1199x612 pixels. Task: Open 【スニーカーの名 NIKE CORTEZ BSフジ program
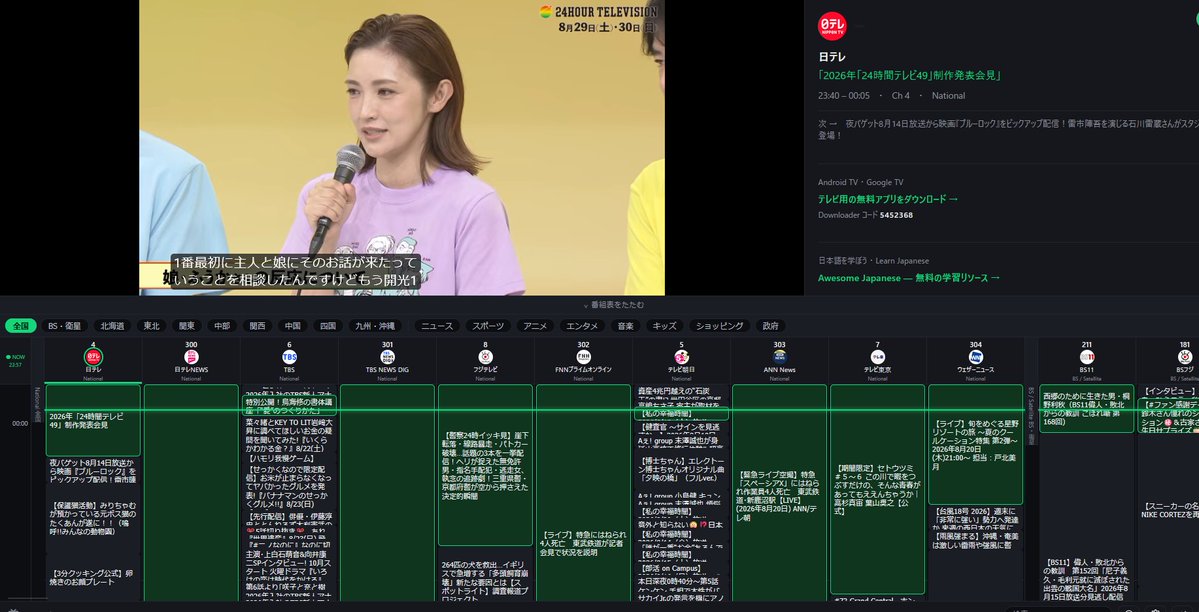coord(1168,510)
